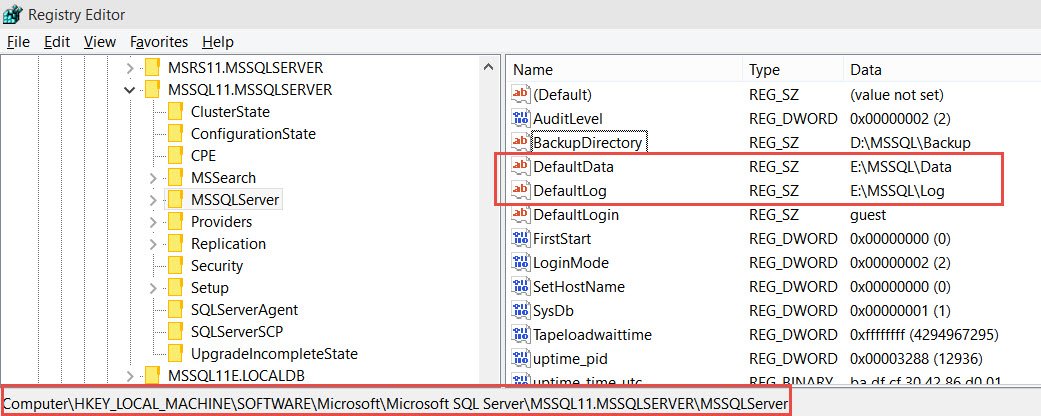1041x416 pixels.
Task: Open the View menu
Action: tap(100, 42)
